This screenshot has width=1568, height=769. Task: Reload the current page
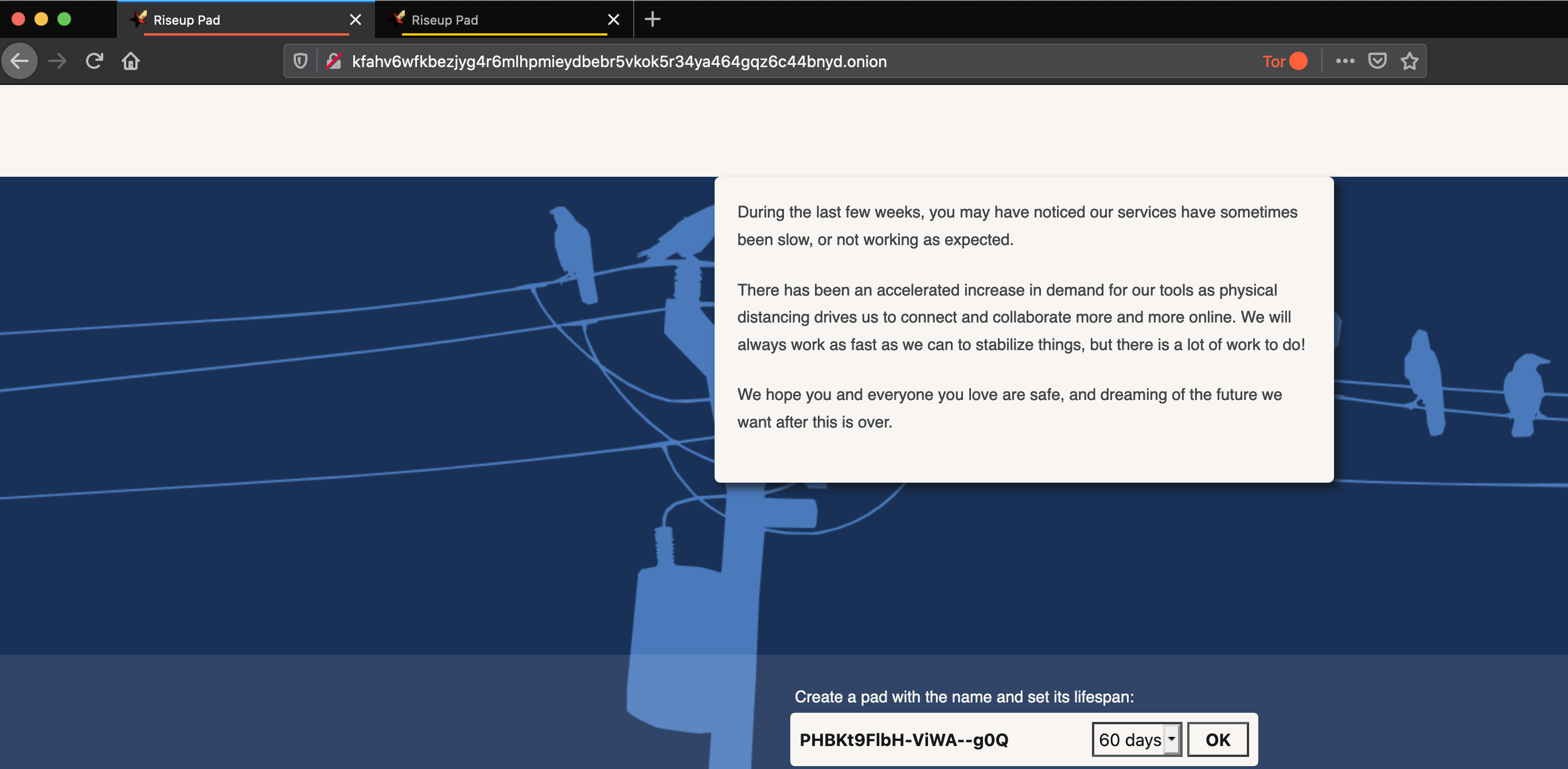pos(95,61)
